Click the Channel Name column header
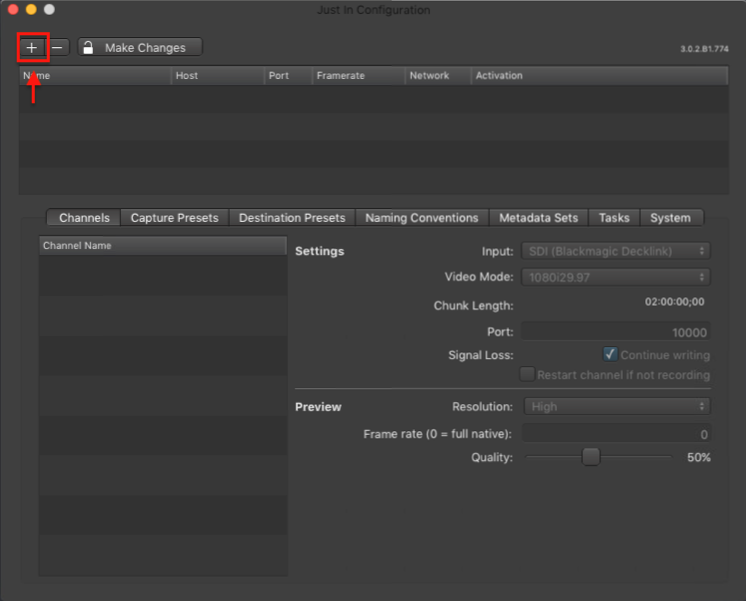746x601 pixels. 163,246
